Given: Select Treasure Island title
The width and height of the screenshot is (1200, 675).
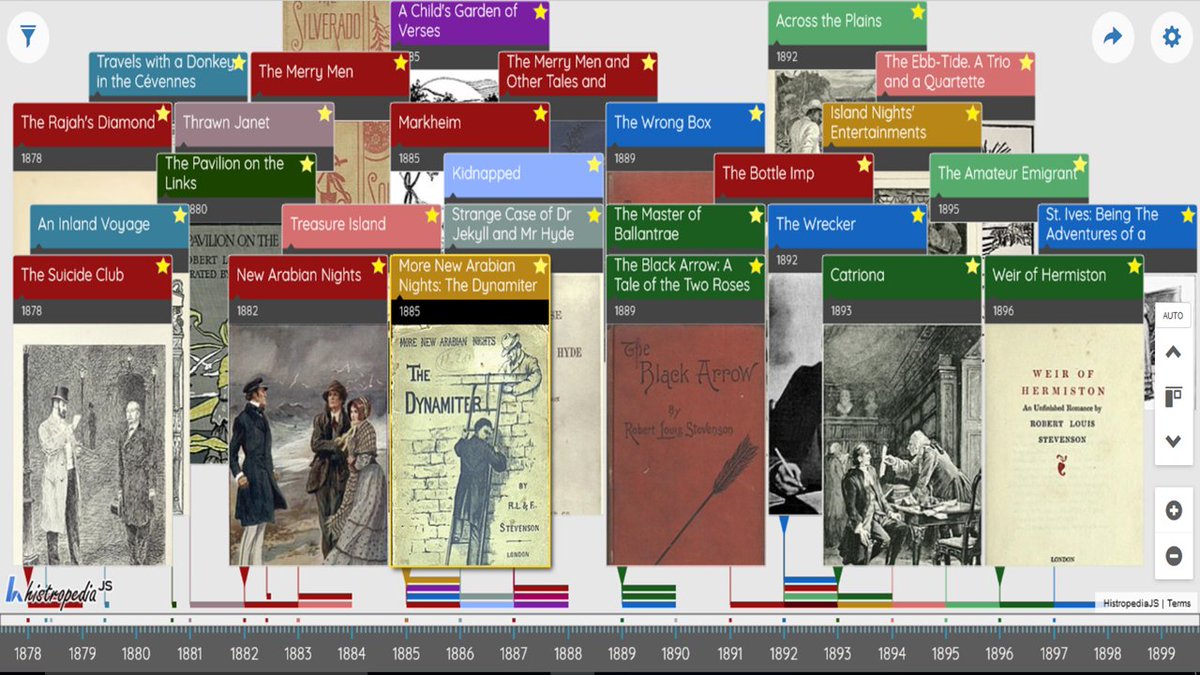Looking at the screenshot, I should (338, 224).
